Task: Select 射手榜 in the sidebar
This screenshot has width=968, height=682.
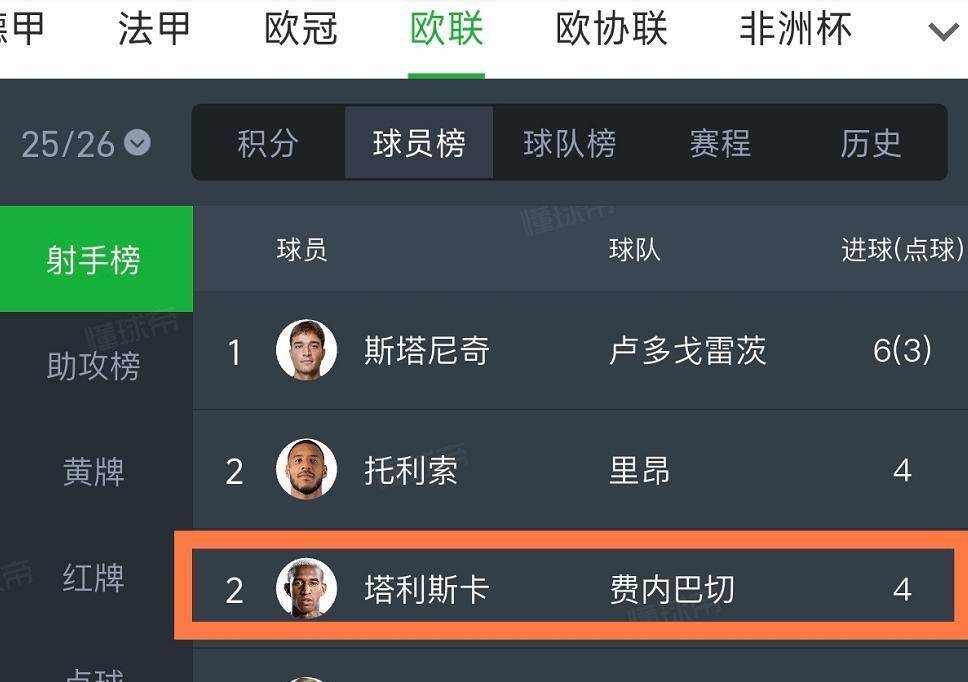Action: [94, 260]
